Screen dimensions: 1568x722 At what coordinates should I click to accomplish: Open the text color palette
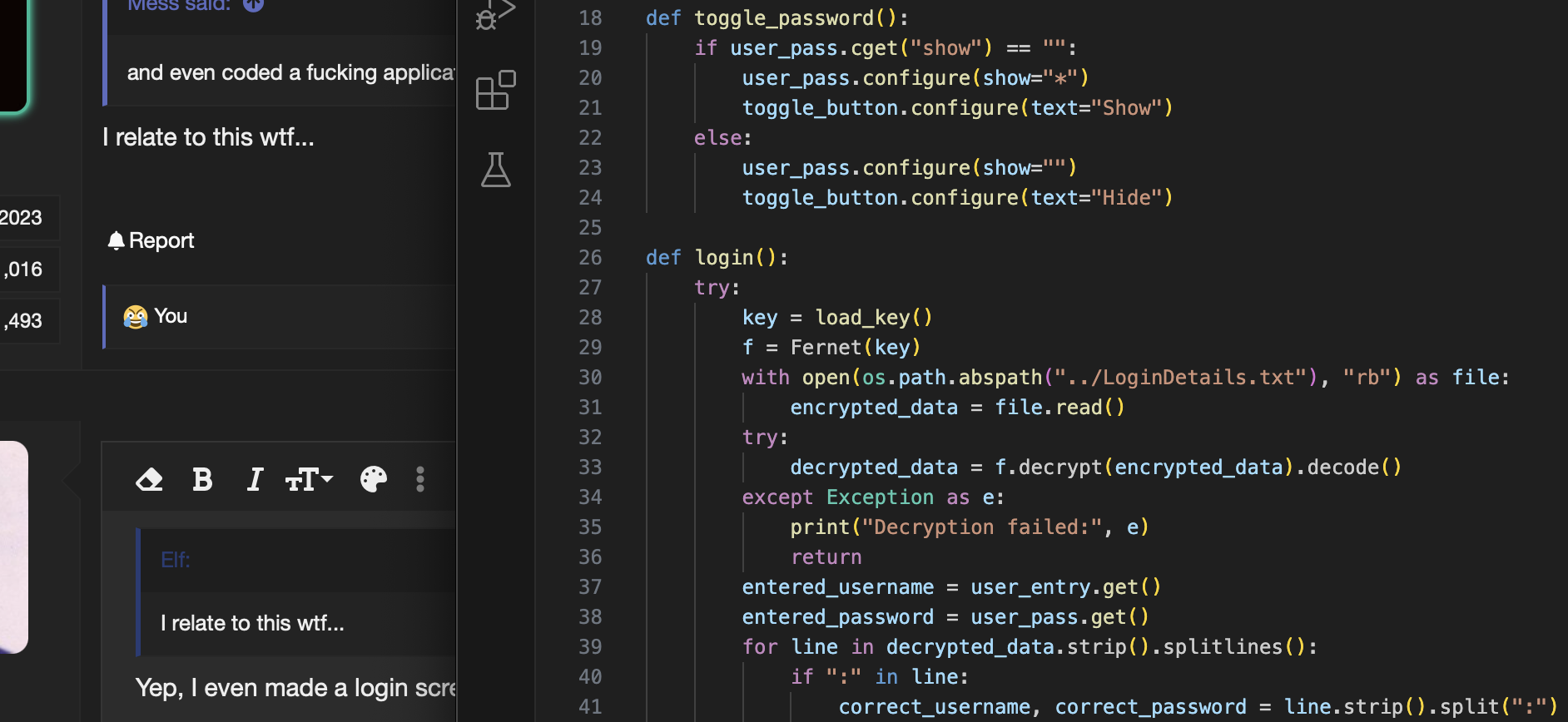coord(373,479)
